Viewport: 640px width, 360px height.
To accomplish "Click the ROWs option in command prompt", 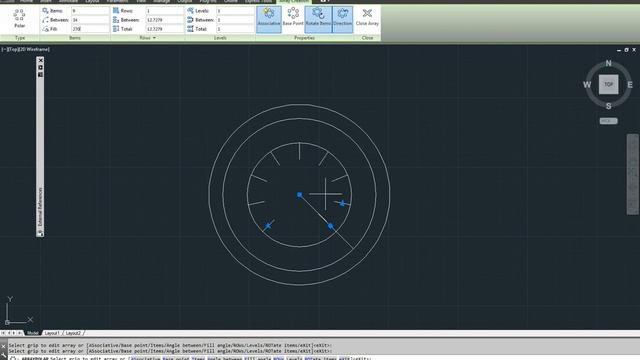I will pyautogui.click(x=278, y=358).
